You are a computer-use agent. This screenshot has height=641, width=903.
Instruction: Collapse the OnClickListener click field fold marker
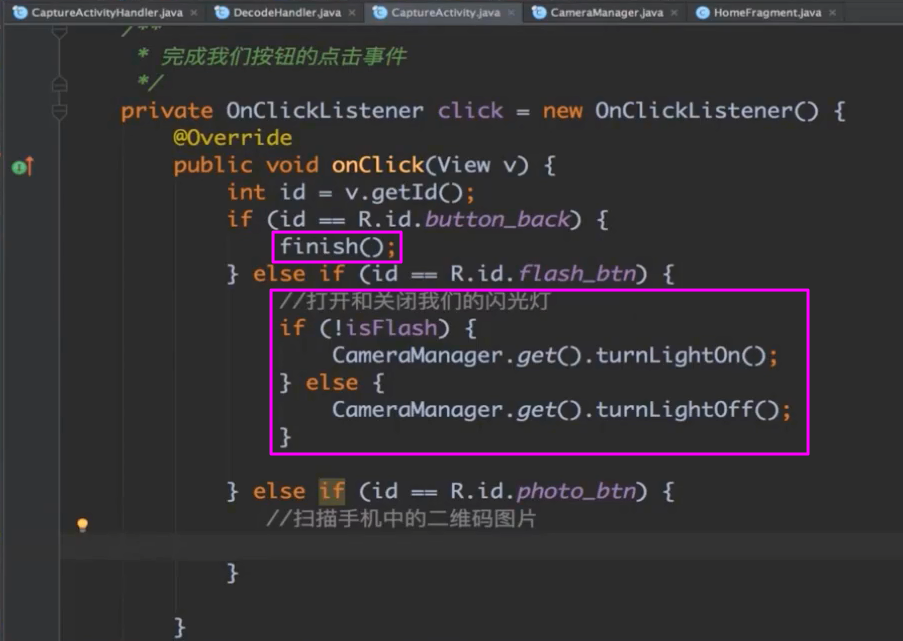coord(59,111)
